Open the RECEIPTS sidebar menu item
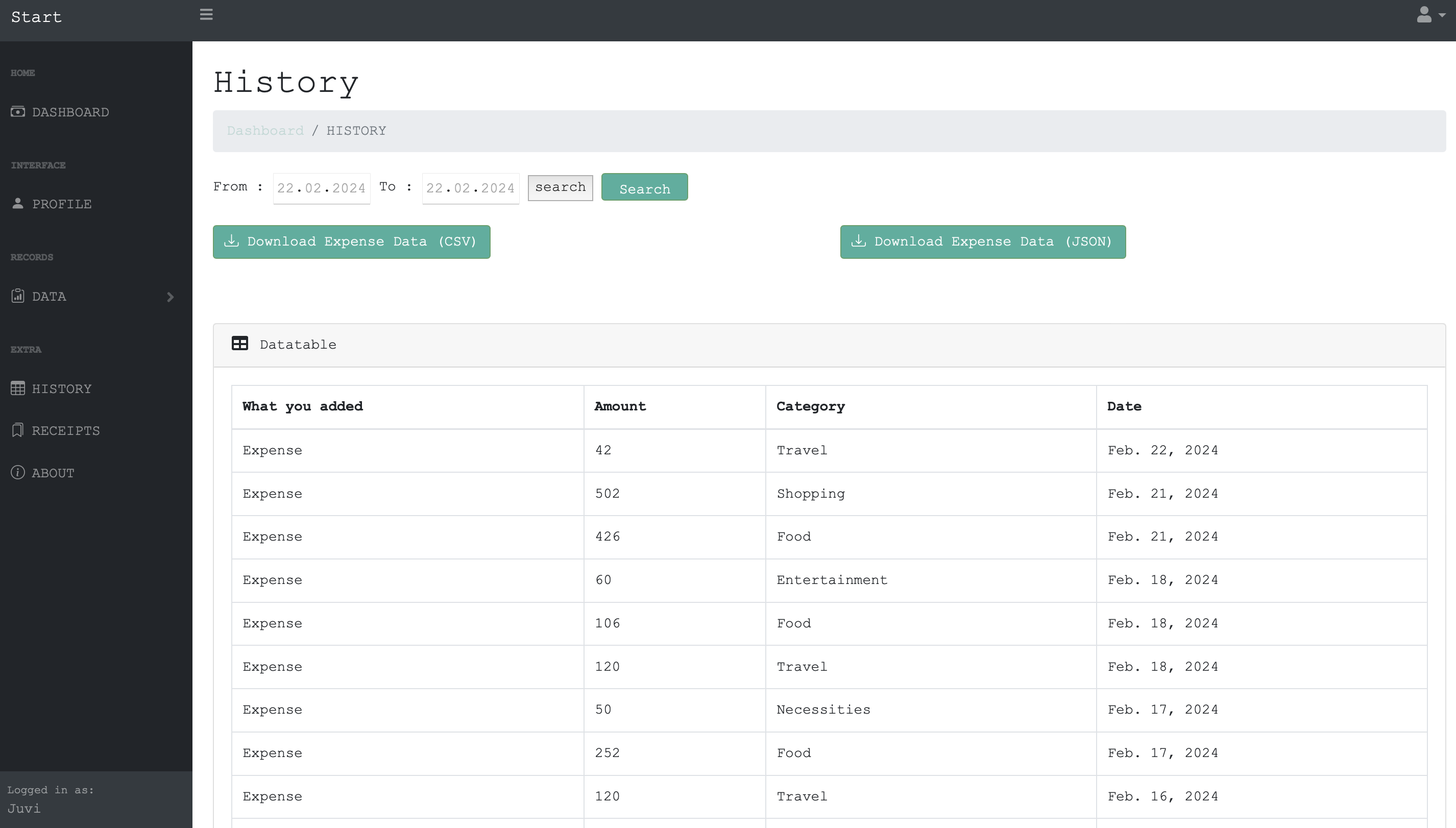Screen dimensions: 1456x828 (x=65, y=431)
